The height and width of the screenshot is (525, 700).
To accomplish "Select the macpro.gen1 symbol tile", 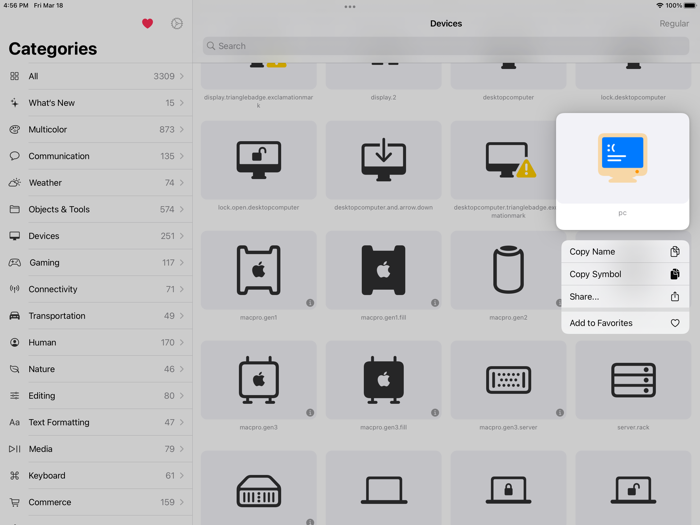I will [x=258, y=270].
